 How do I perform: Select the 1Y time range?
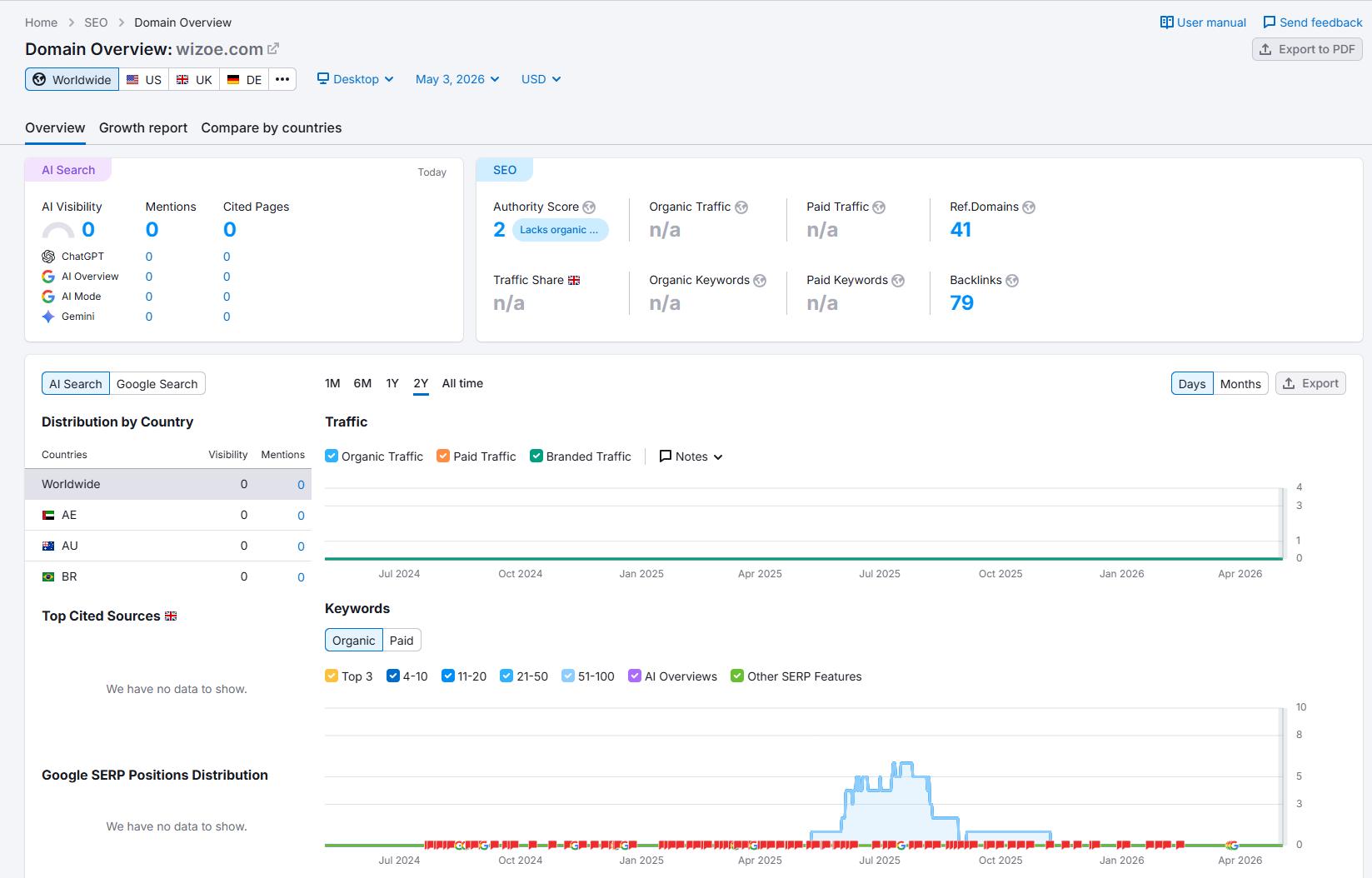[x=392, y=383]
